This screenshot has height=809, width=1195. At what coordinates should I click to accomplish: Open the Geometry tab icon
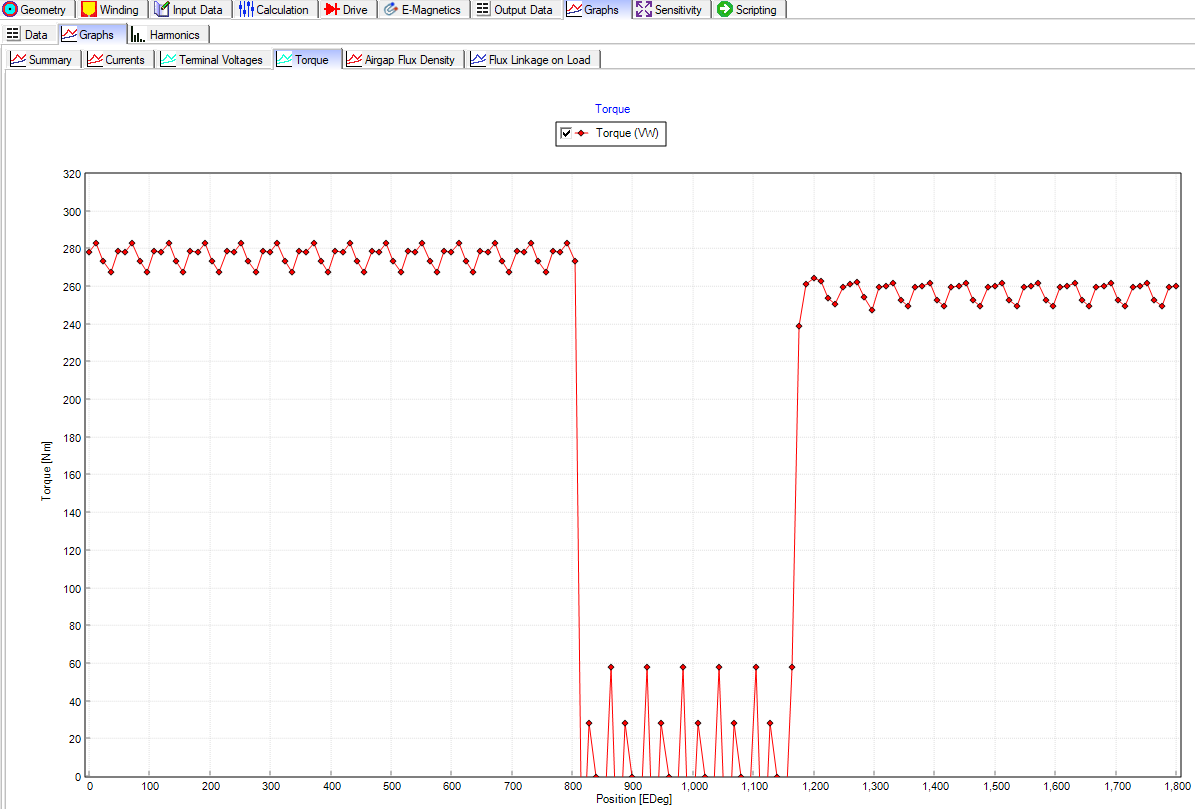(x=10, y=10)
